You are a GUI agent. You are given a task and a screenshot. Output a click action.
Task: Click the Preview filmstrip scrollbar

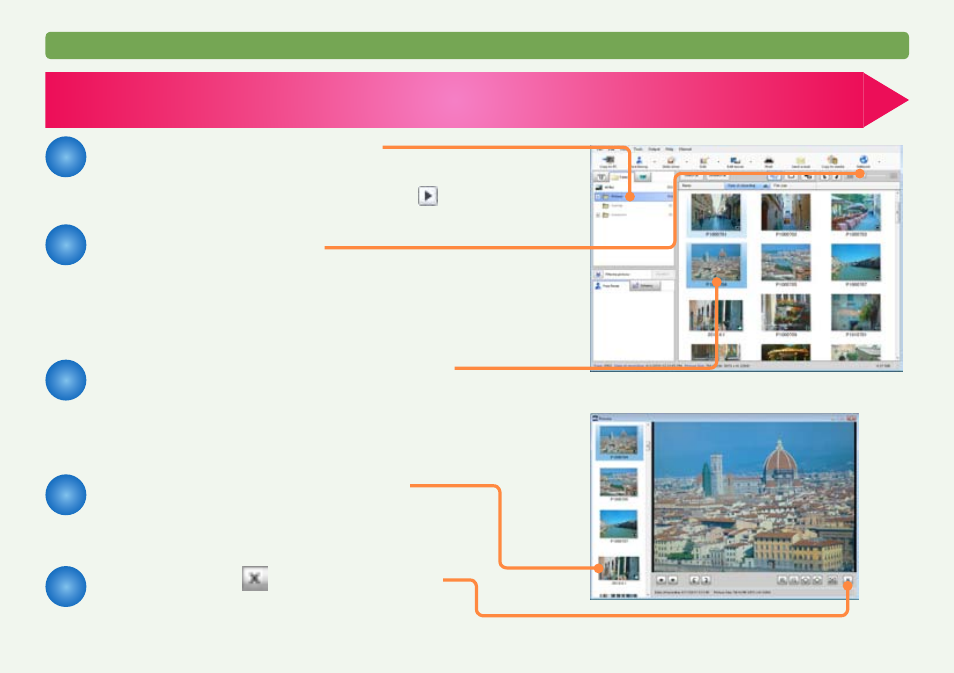(x=648, y=510)
